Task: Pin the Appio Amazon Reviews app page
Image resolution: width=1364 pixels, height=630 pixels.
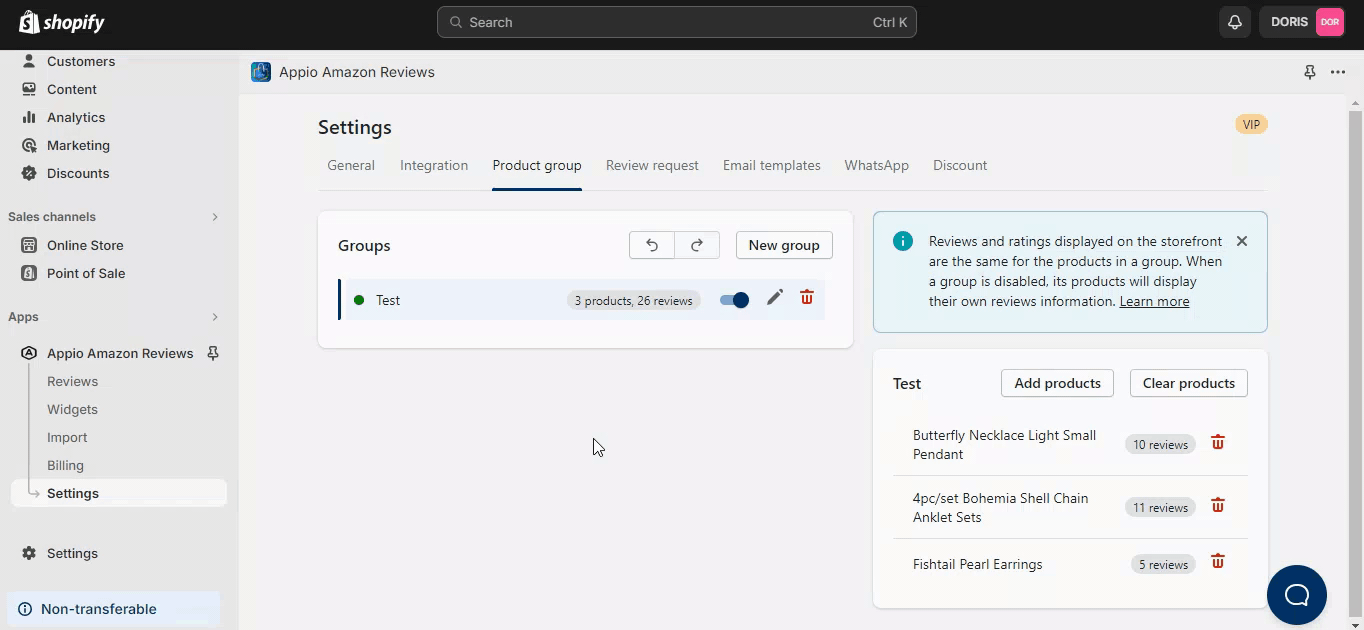Action: 1310,72
